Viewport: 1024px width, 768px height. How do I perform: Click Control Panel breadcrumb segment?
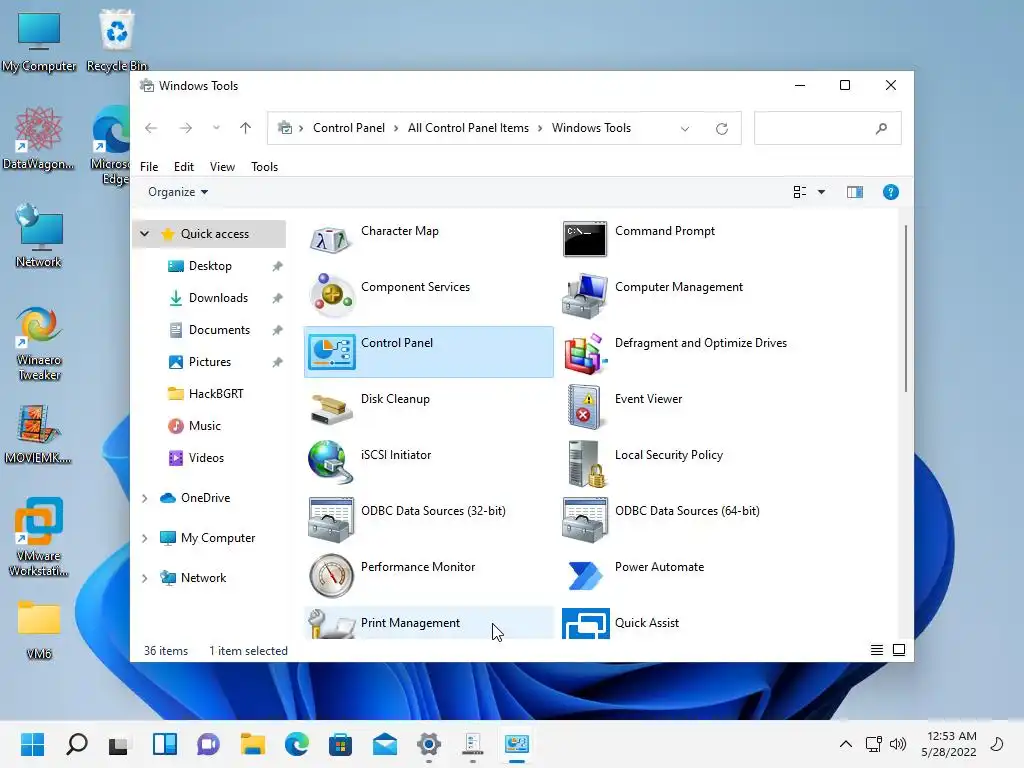[349, 128]
